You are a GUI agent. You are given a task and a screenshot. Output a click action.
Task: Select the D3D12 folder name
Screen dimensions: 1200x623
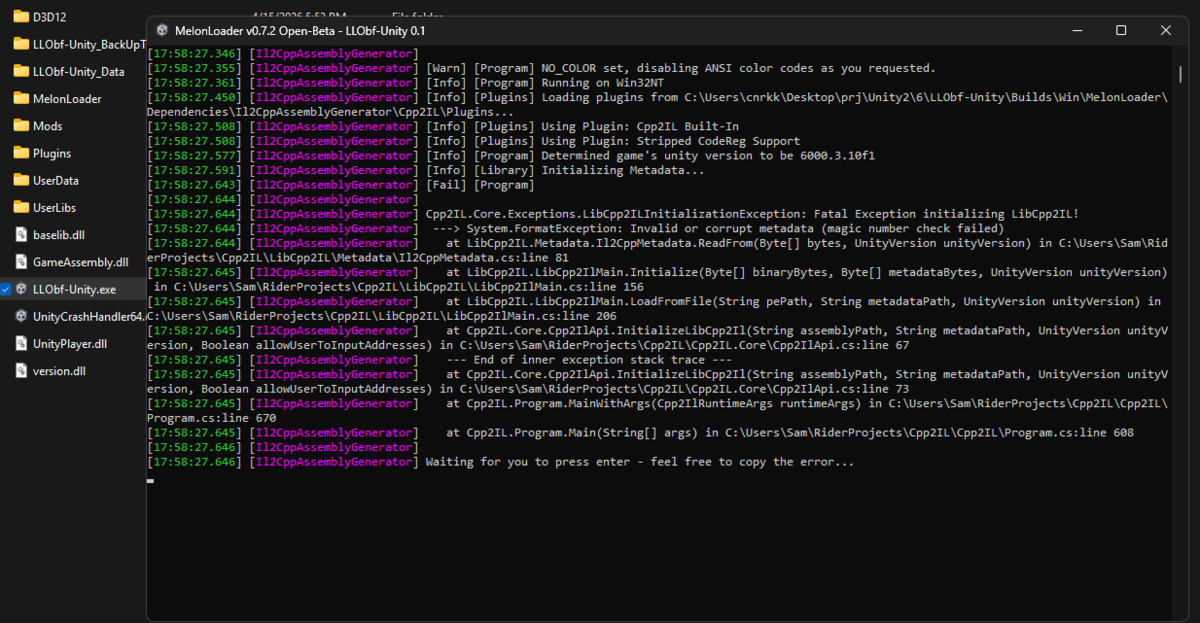[48, 17]
